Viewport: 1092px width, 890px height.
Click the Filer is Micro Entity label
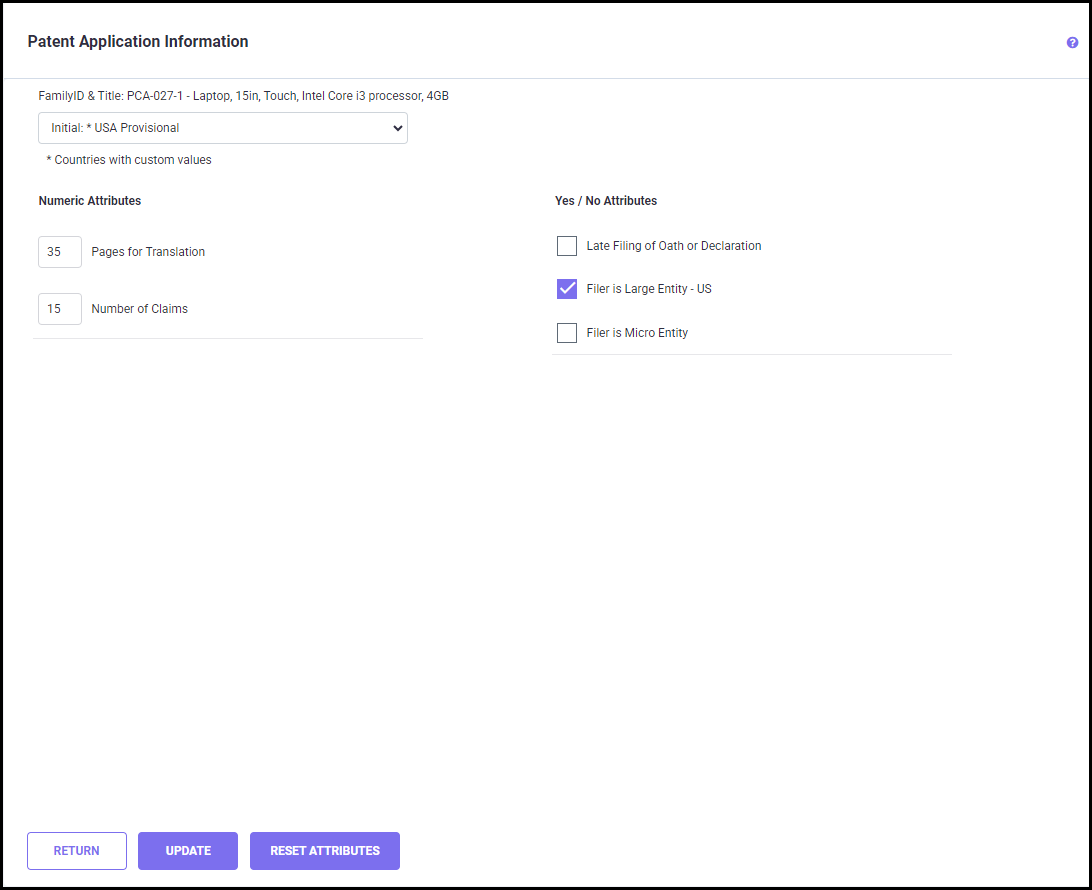637,333
